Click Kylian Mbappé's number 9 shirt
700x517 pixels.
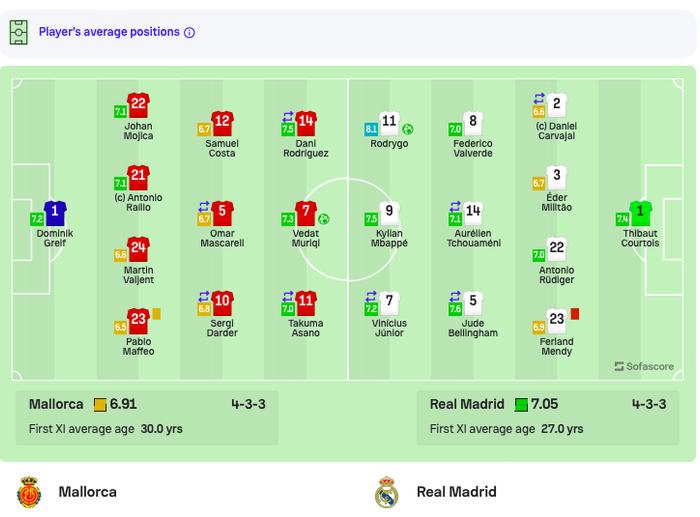pyautogui.click(x=390, y=213)
